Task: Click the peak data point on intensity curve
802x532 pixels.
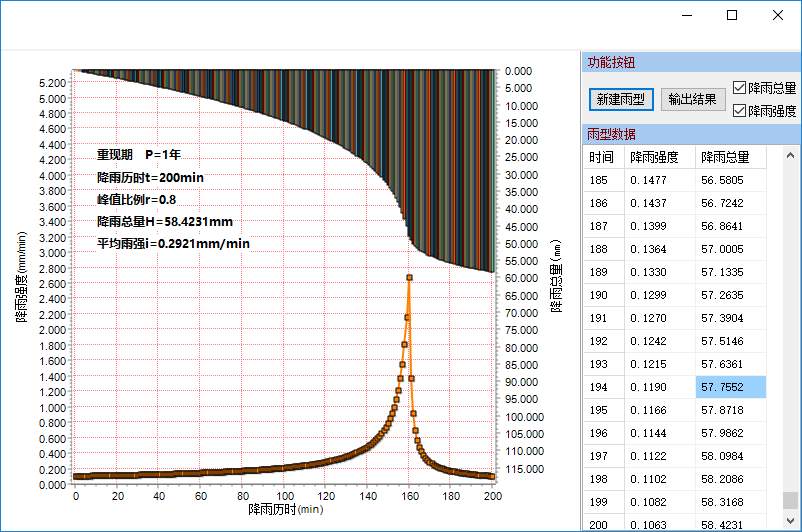Action: coord(409,278)
